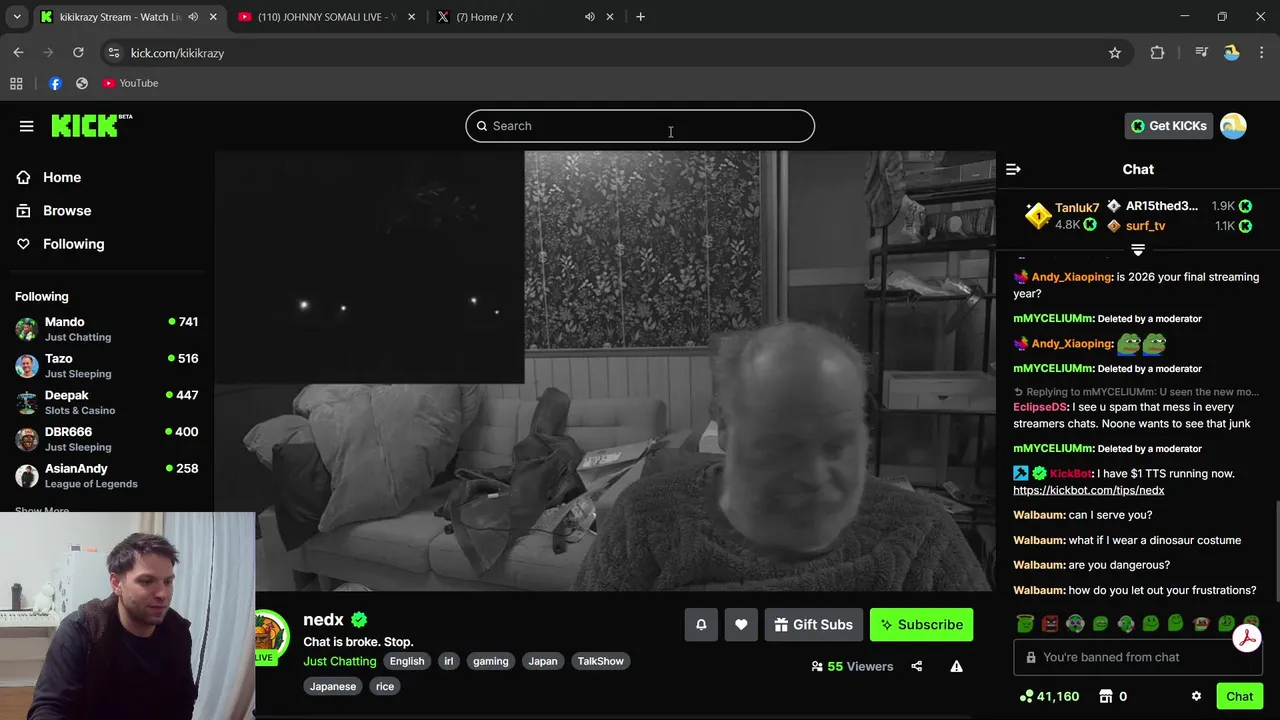Select the gaming tag
The height and width of the screenshot is (720, 1280).
click(x=491, y=661)
